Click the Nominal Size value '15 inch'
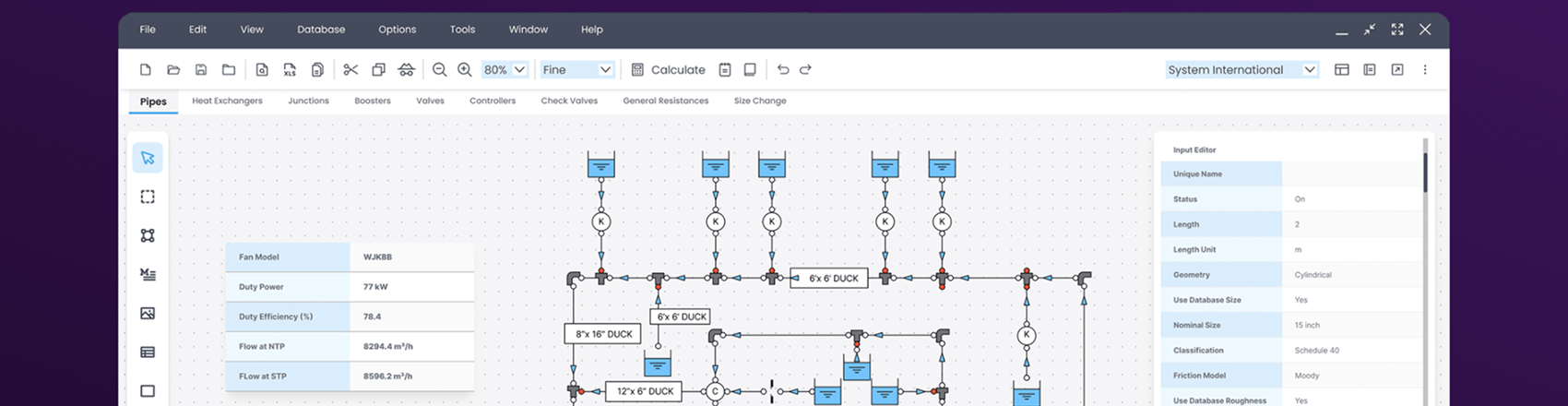Viewport: 1568px width, 406px height. (x=1307, y=325)
